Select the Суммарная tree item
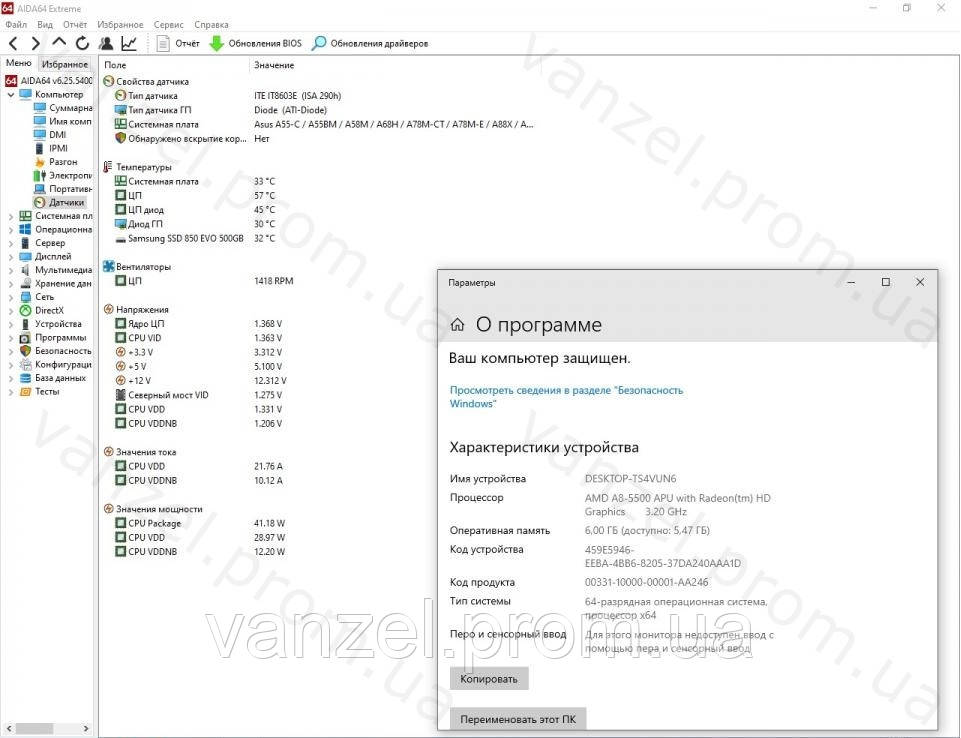The width and height of the screenshot is (961, 738). coord(63,108)
